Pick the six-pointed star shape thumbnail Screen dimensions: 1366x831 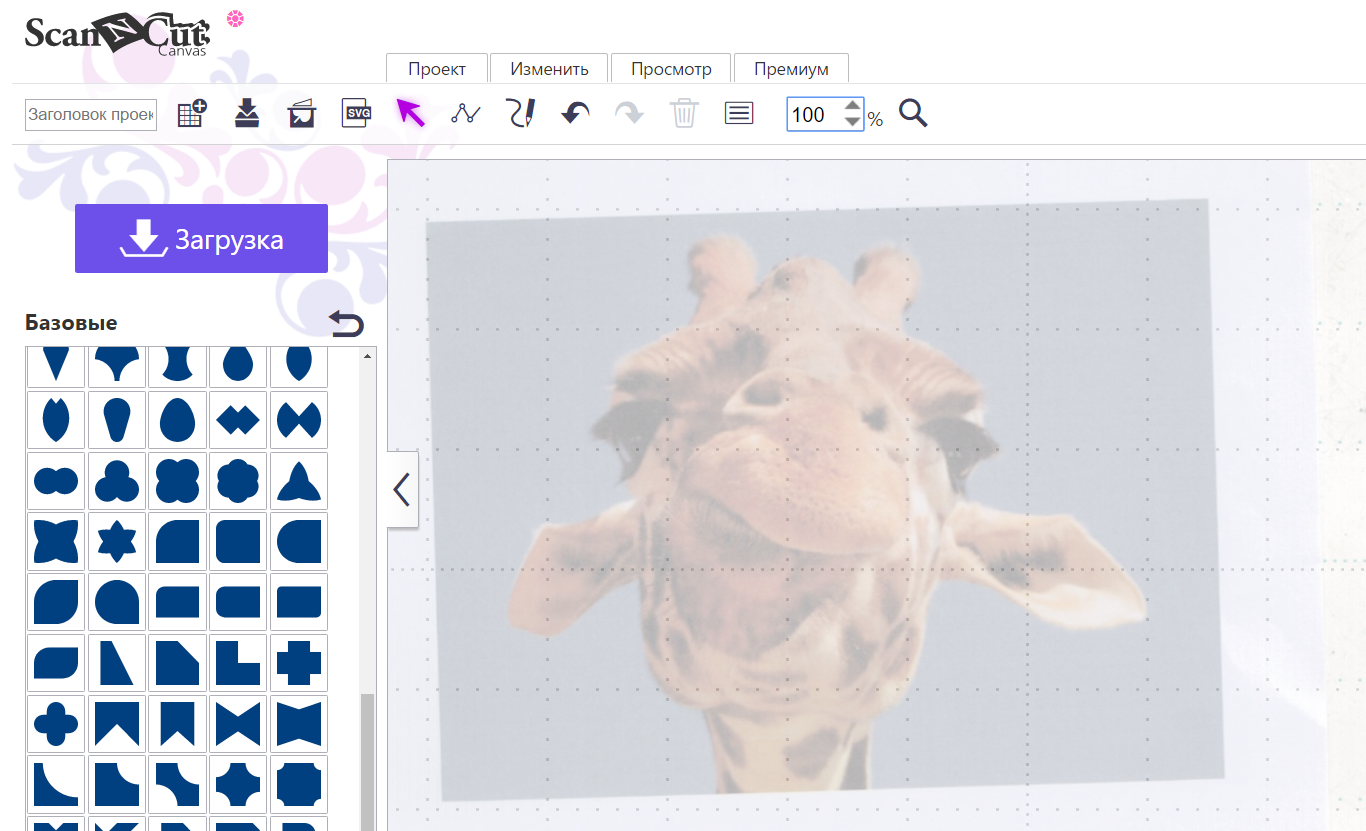[x=117, y=541]
